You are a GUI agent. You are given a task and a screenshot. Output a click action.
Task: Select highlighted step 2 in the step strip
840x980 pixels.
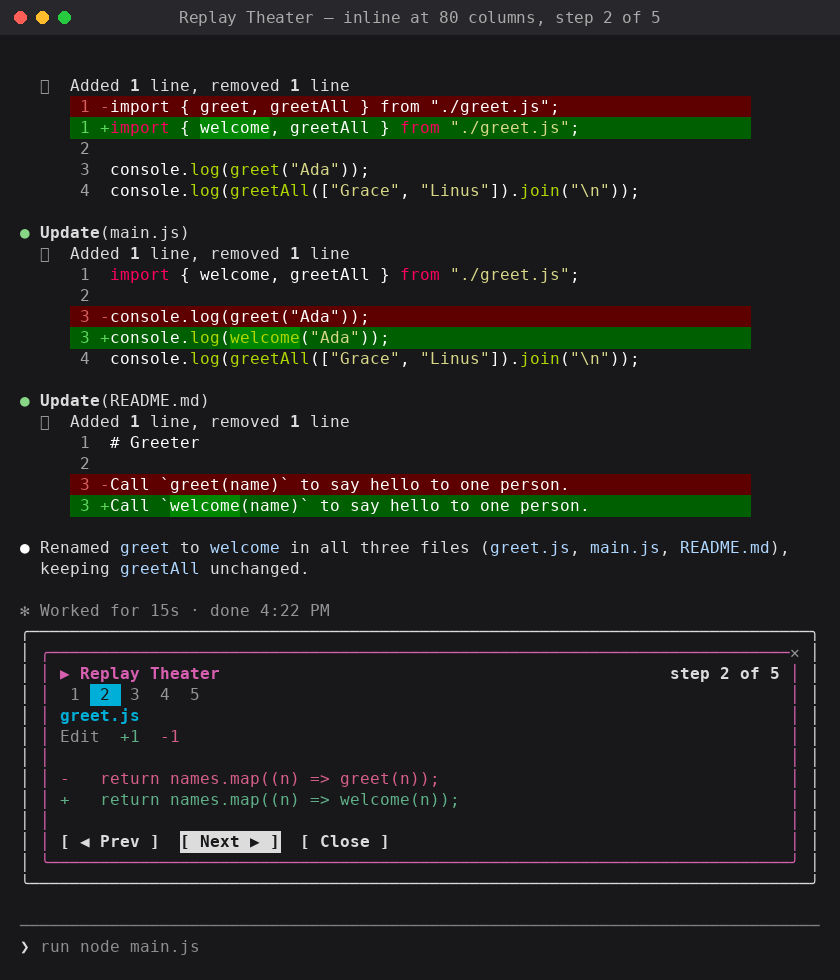pyautogui.click(x=105, y=695)
